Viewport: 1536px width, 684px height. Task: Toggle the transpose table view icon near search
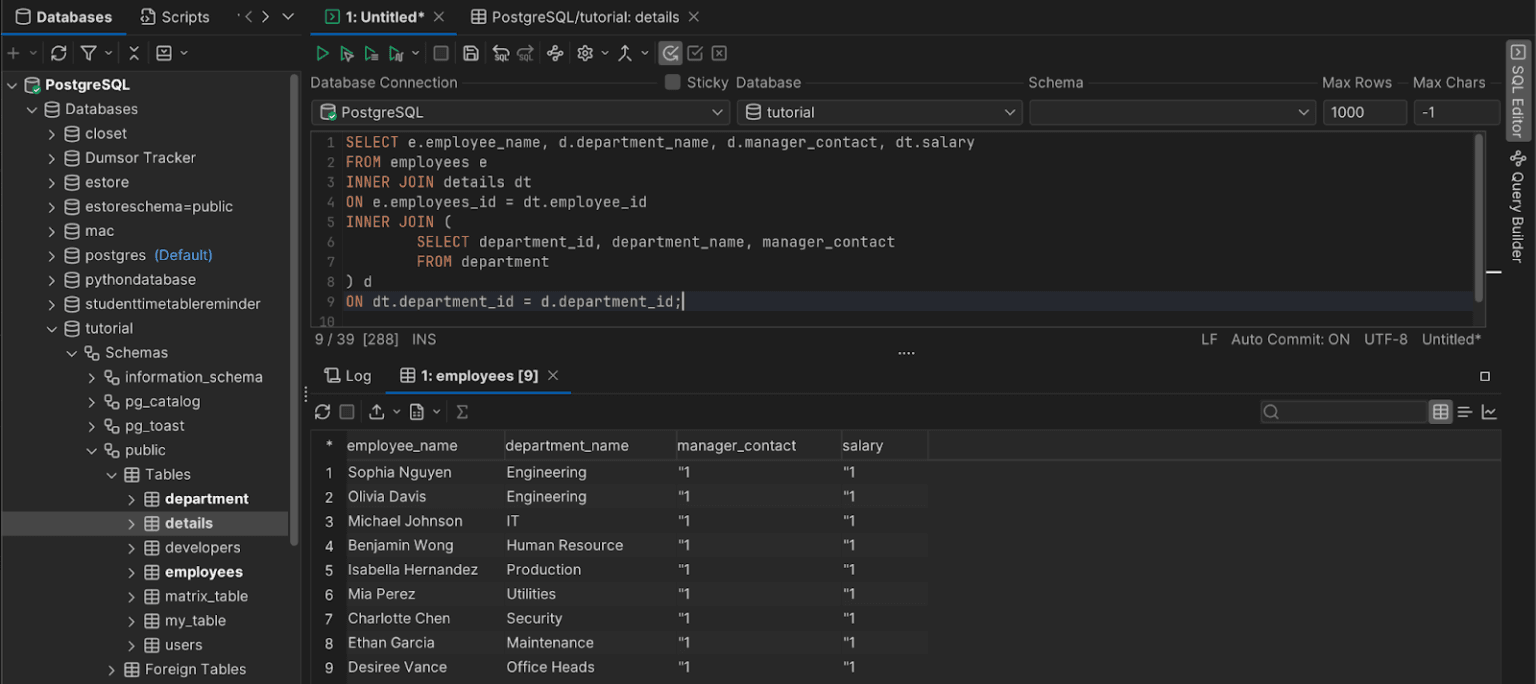click(x=1466, y=411)
